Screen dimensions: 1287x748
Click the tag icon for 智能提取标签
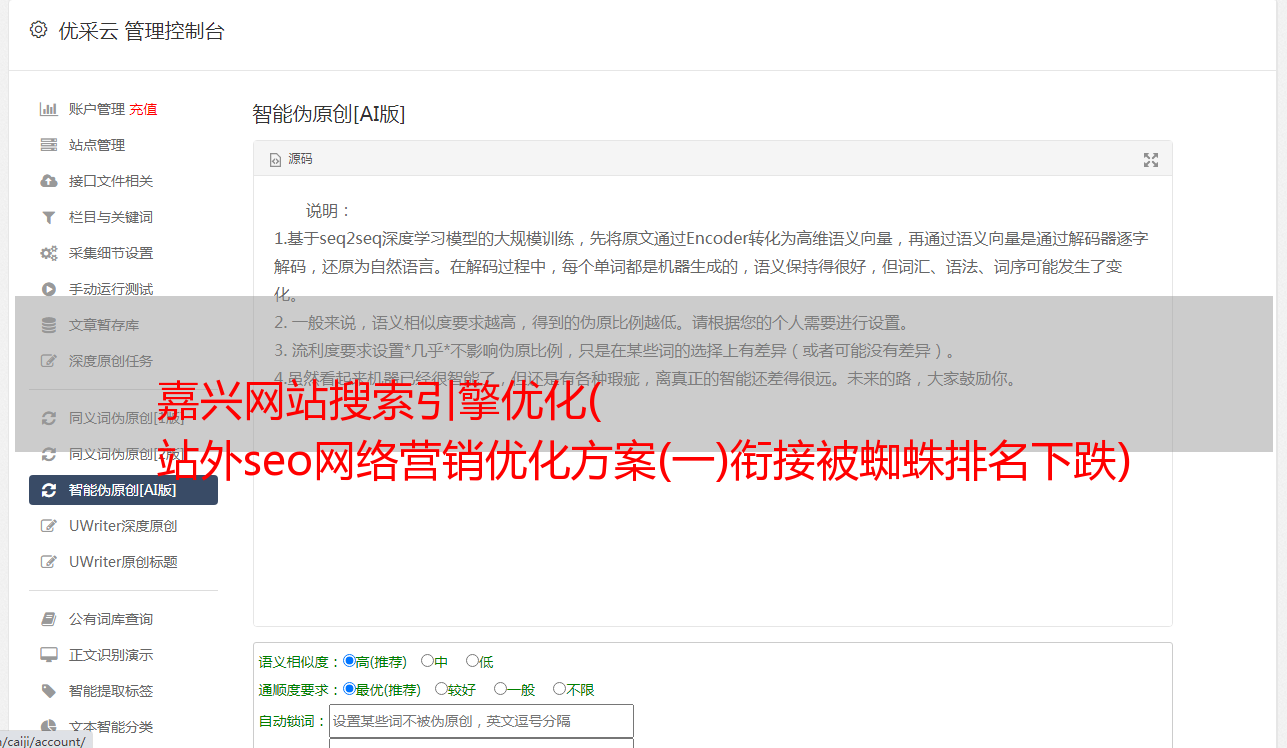[48, 691]
